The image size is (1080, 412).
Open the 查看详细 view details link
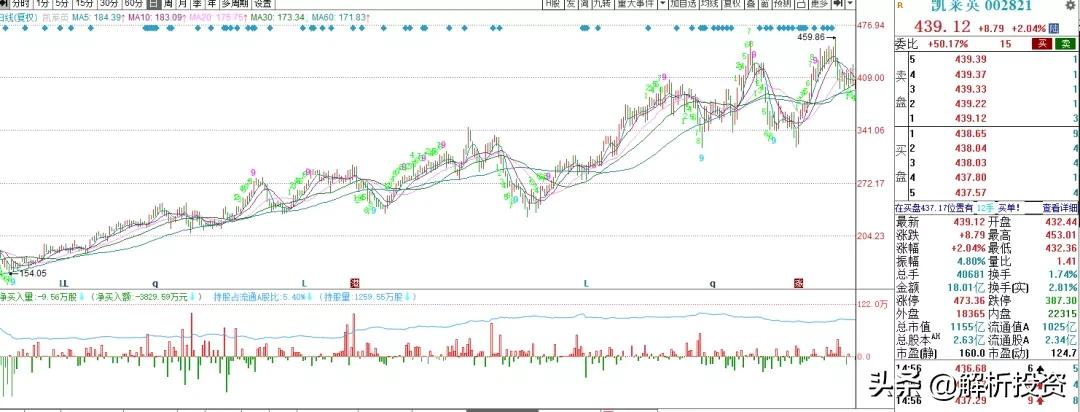[x=1059, y=207]
